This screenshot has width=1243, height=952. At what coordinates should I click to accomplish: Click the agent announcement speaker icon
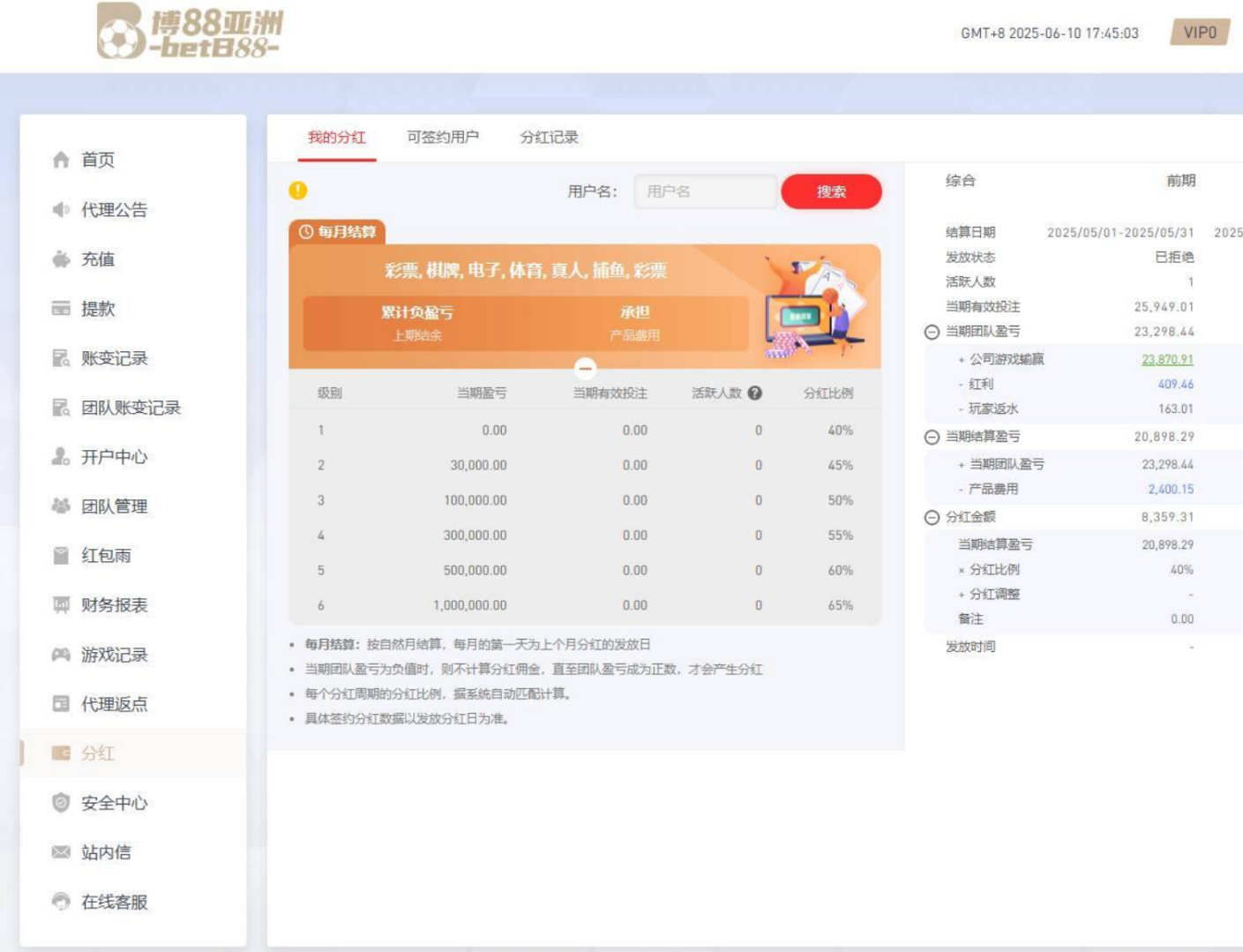click(61, 210)
